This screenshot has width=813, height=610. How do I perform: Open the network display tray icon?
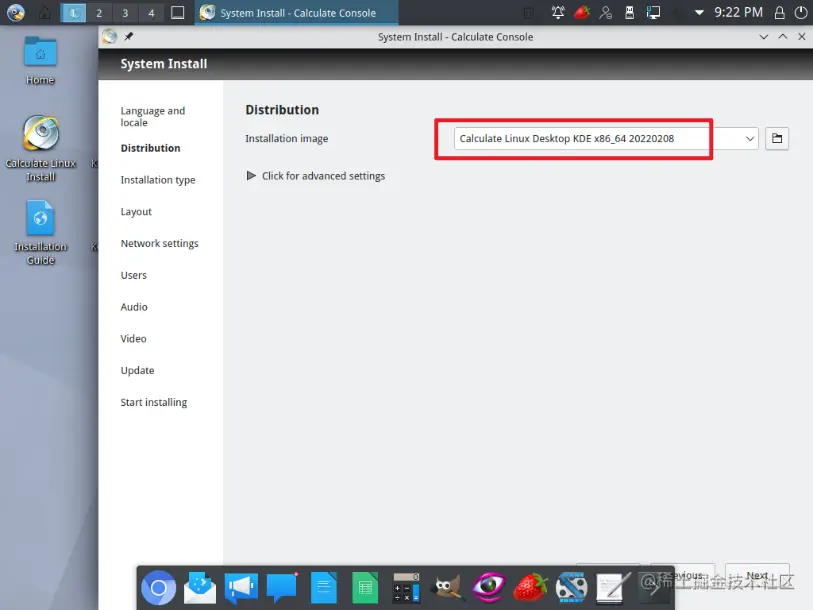pyautogui.click(x=653, y=12)
